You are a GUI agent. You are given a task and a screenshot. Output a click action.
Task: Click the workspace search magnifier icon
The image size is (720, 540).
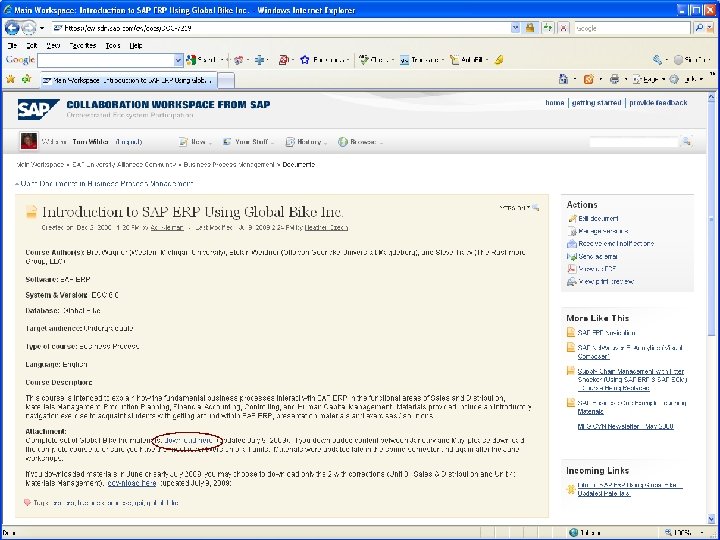click(686, 141)
